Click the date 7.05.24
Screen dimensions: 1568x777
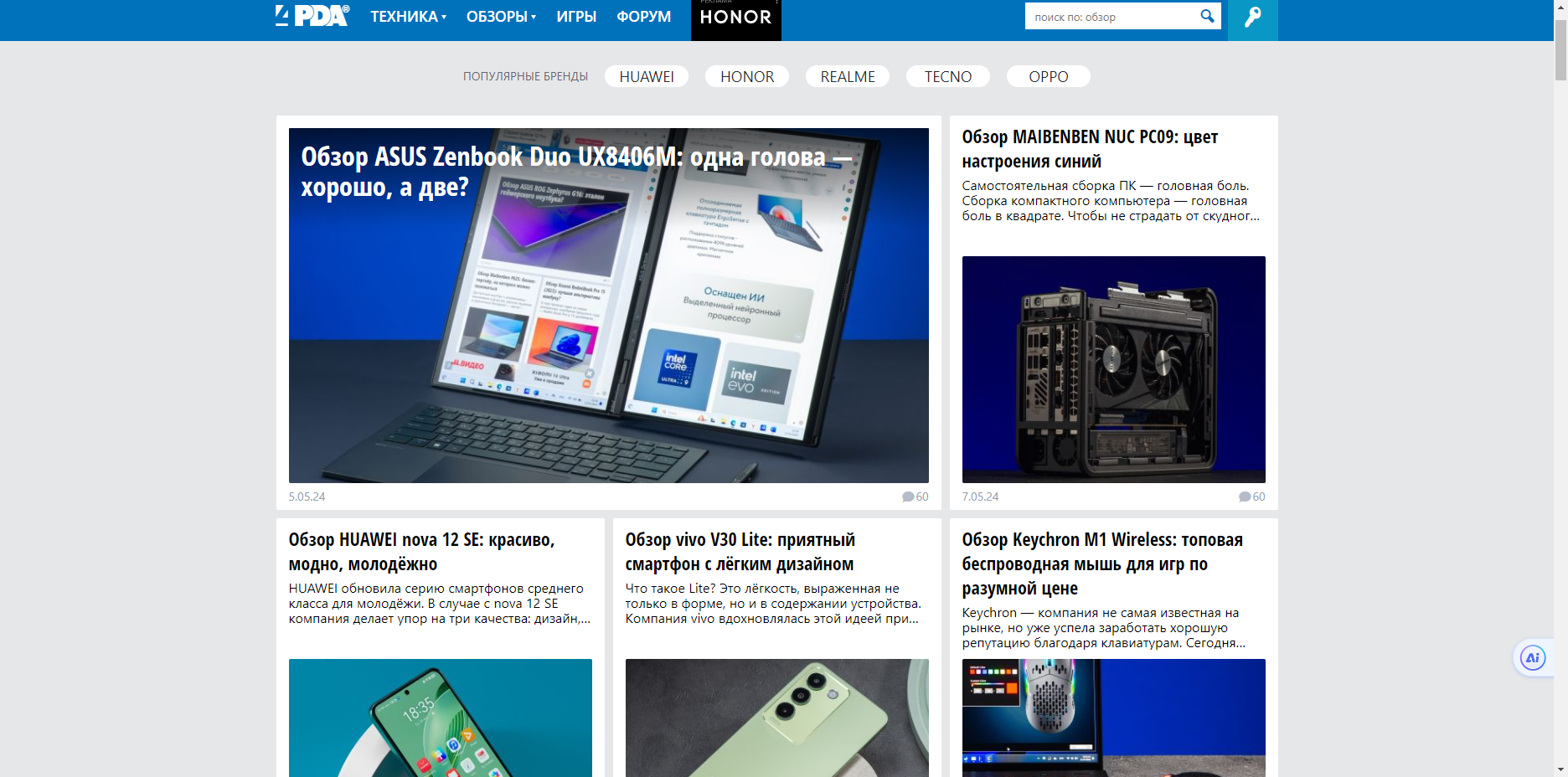coord(980,497)
